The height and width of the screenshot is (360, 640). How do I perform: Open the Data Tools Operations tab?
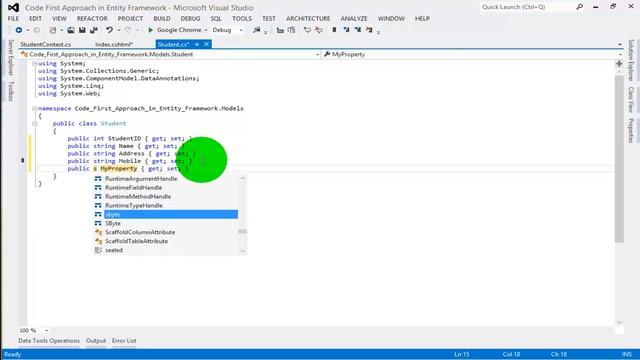(49, 341)
